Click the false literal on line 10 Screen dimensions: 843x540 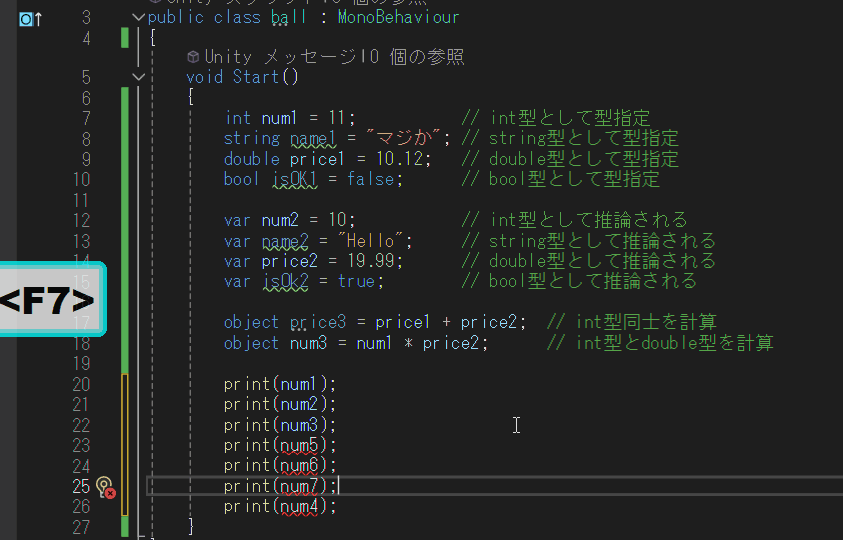370,179
